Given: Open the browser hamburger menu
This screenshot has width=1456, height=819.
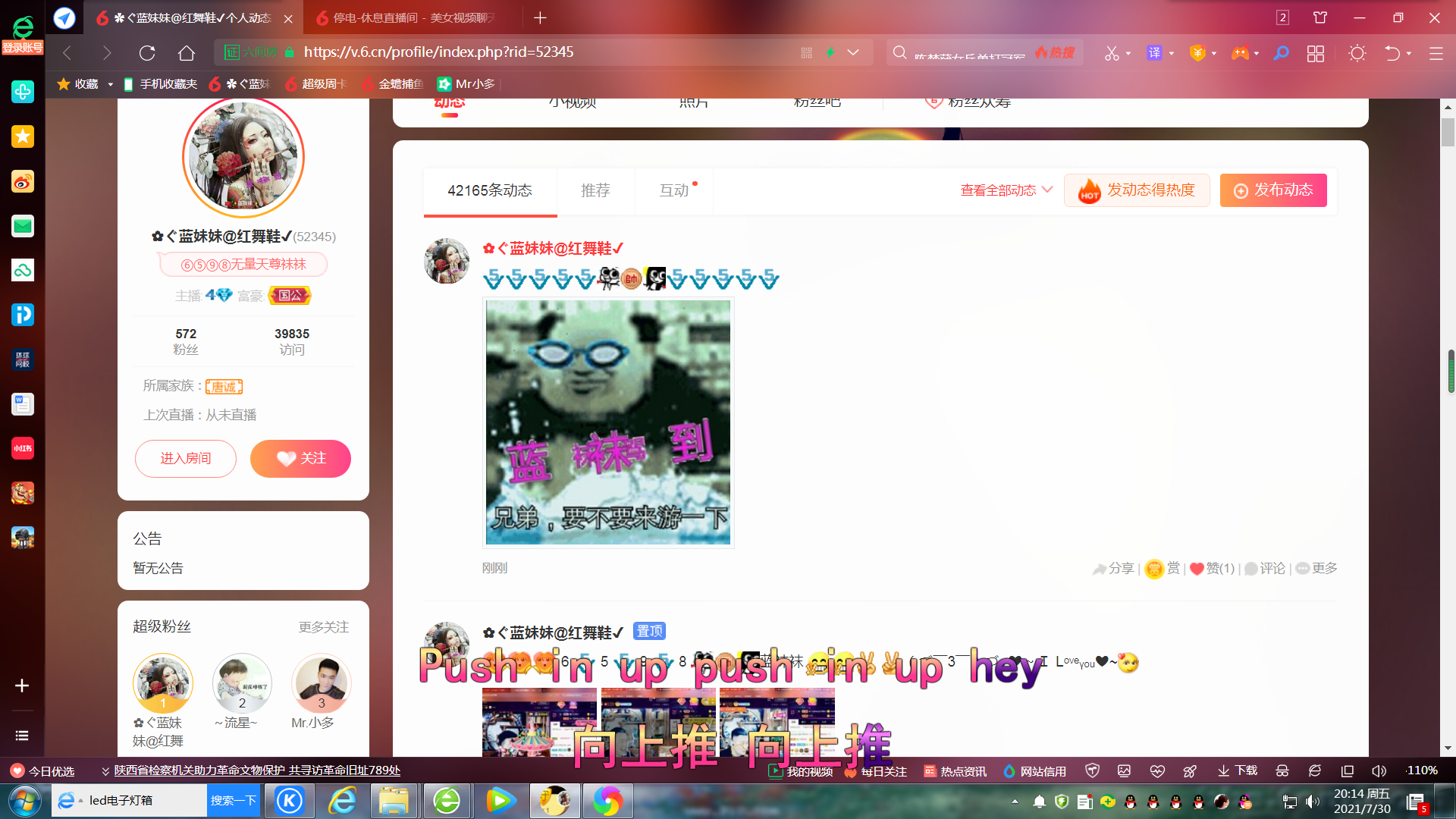Looking at the screenshot, I should point(1436,53).
